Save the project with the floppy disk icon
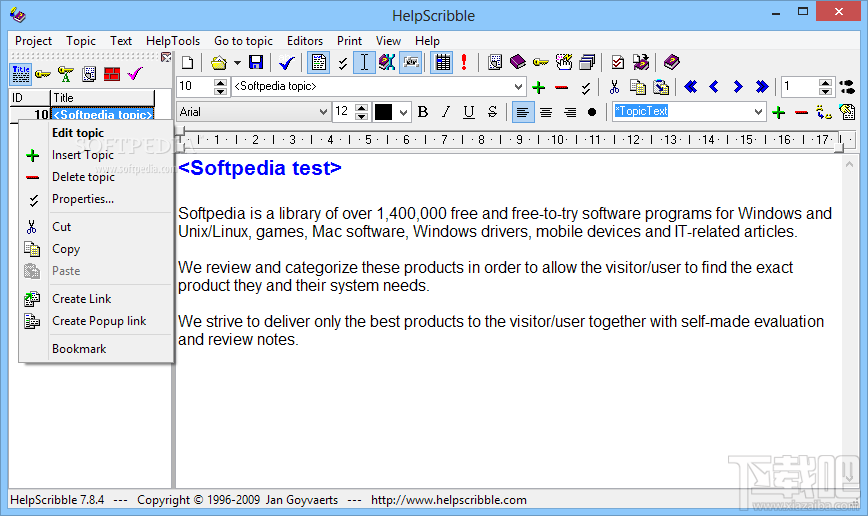The height and width of the screenshot is (516, 868). point(256,63)
